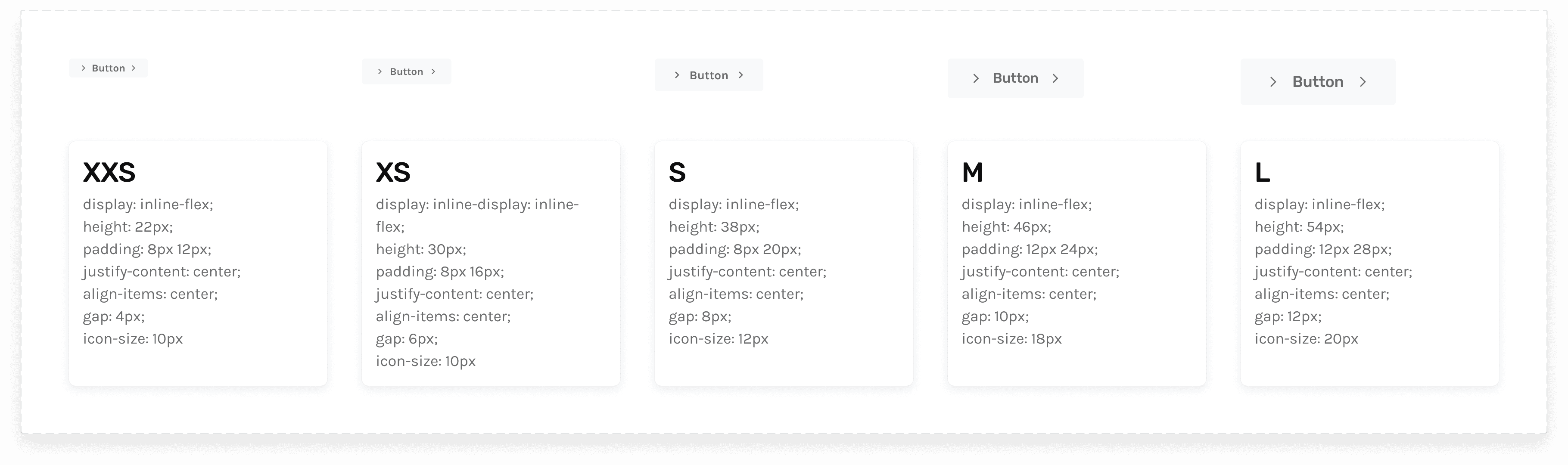Click left chevron icon in XS button
Viewport: 1568px width, 465px height.
pyautogui.click(x=380, y=72)
